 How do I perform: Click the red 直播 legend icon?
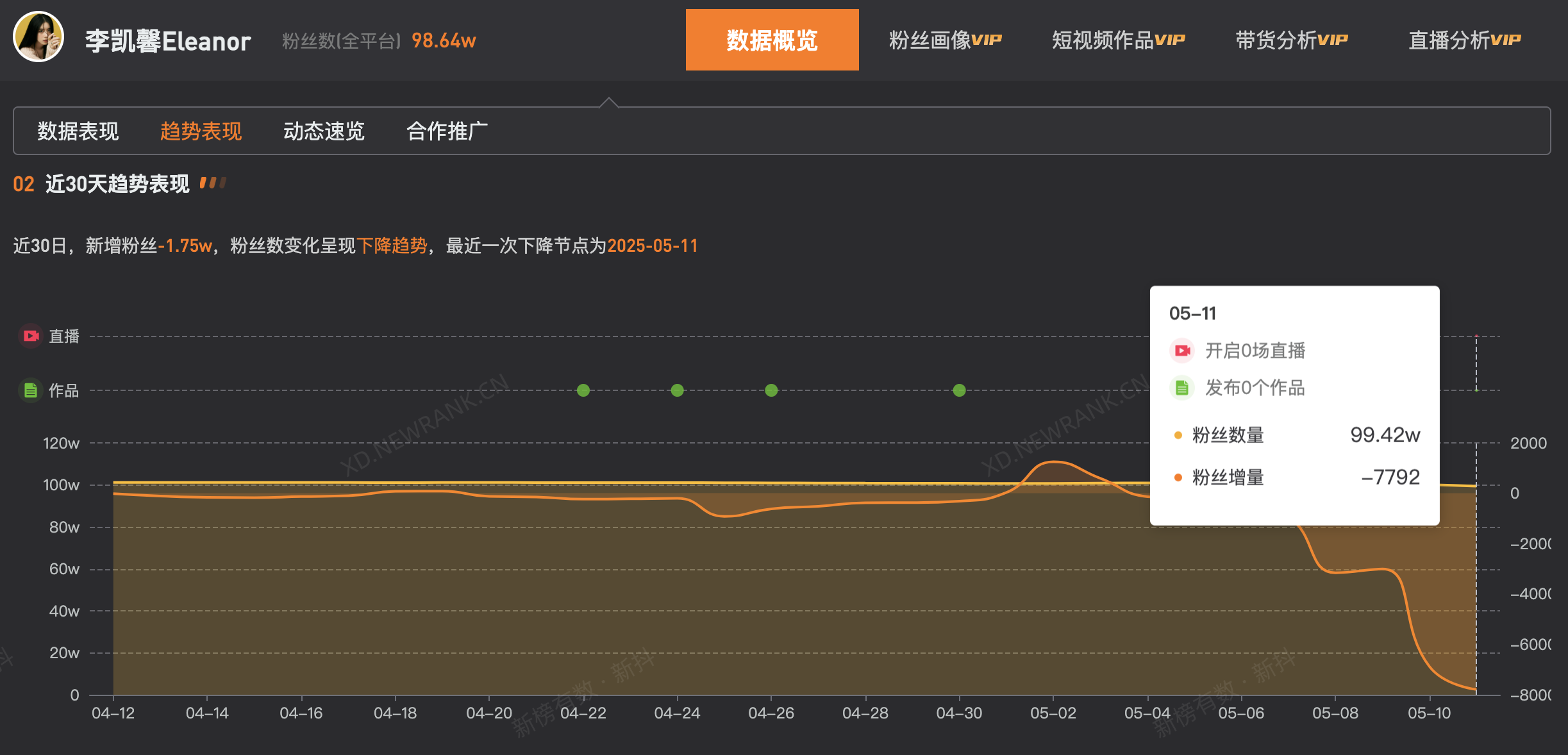(x=31, y=336)
